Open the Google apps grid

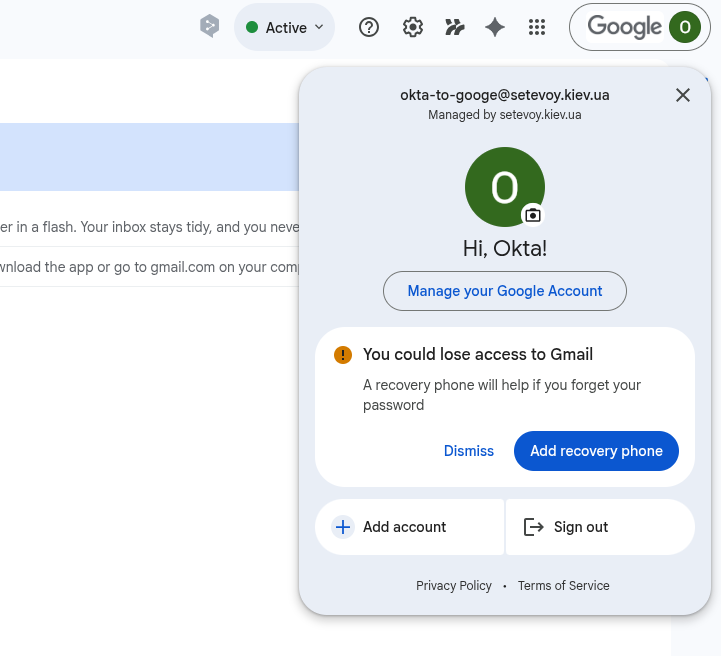(x=537, y=28)
